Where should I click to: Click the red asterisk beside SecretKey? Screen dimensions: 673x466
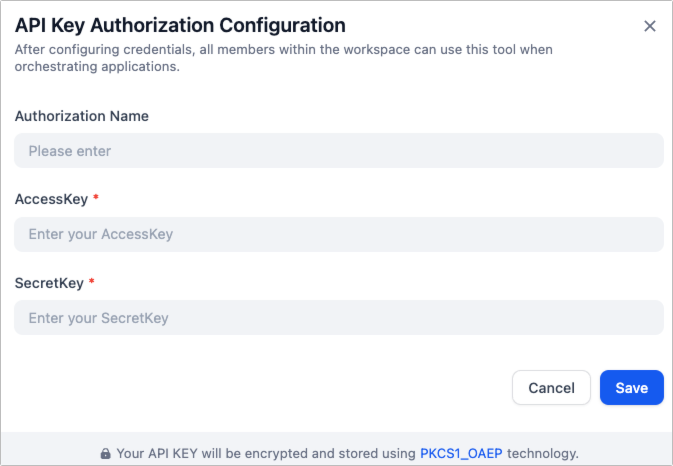pyautogui.click(x=92, y=283)
